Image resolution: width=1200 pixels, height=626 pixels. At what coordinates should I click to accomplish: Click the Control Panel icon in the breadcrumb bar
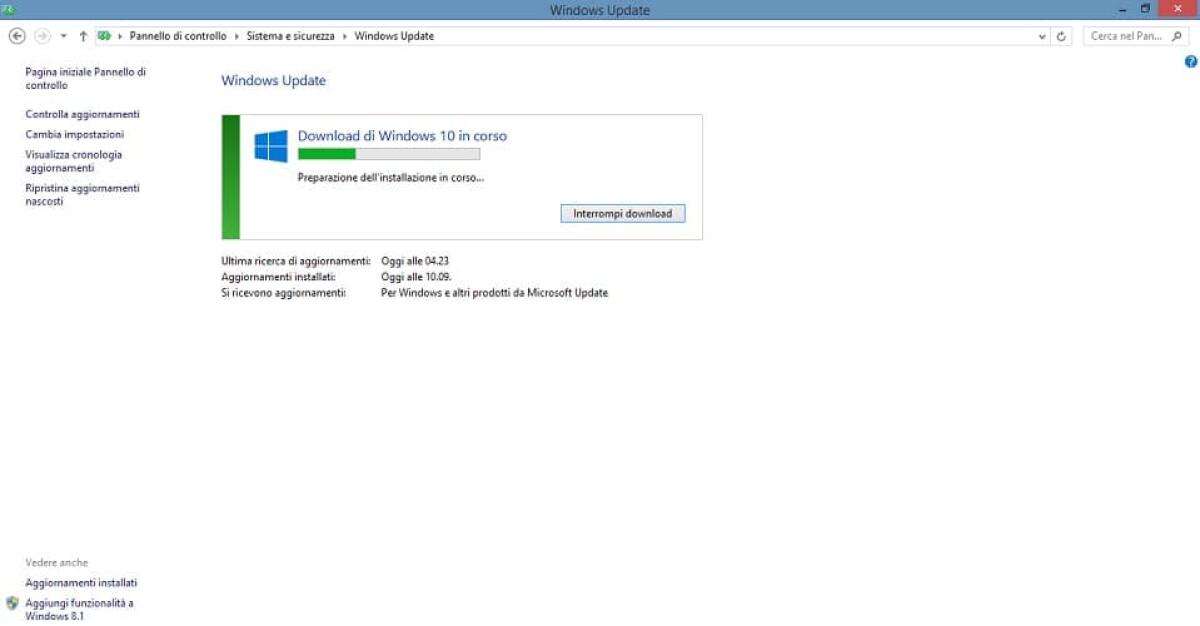104,35
